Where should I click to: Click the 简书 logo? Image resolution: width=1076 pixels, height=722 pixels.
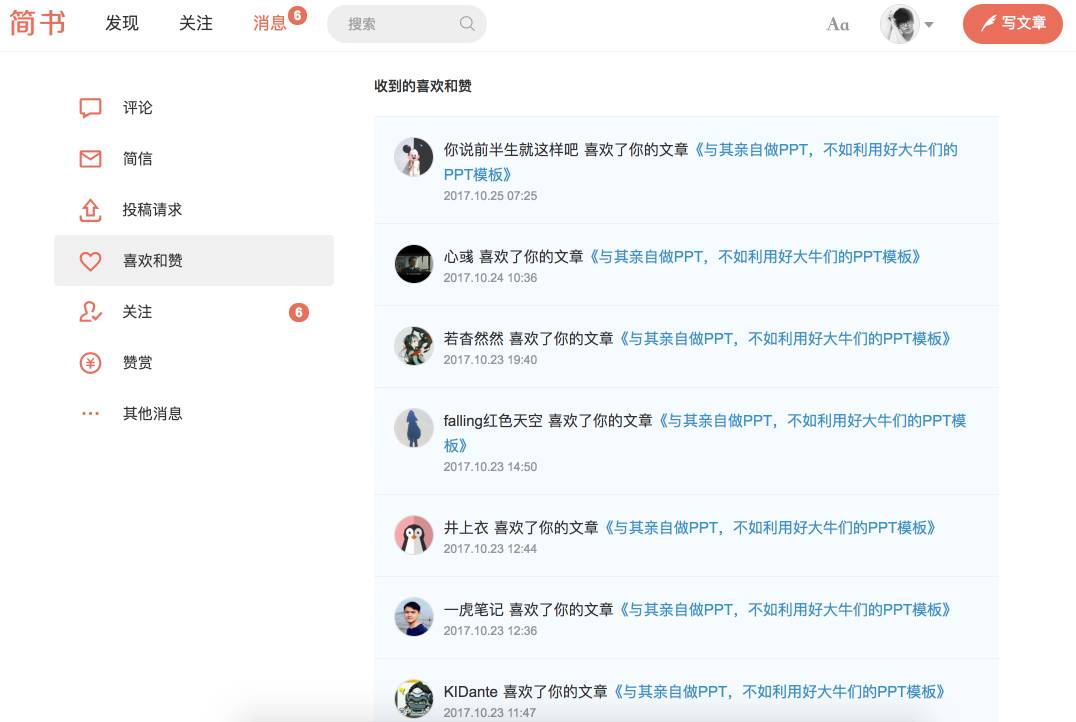tap(38, 23)
